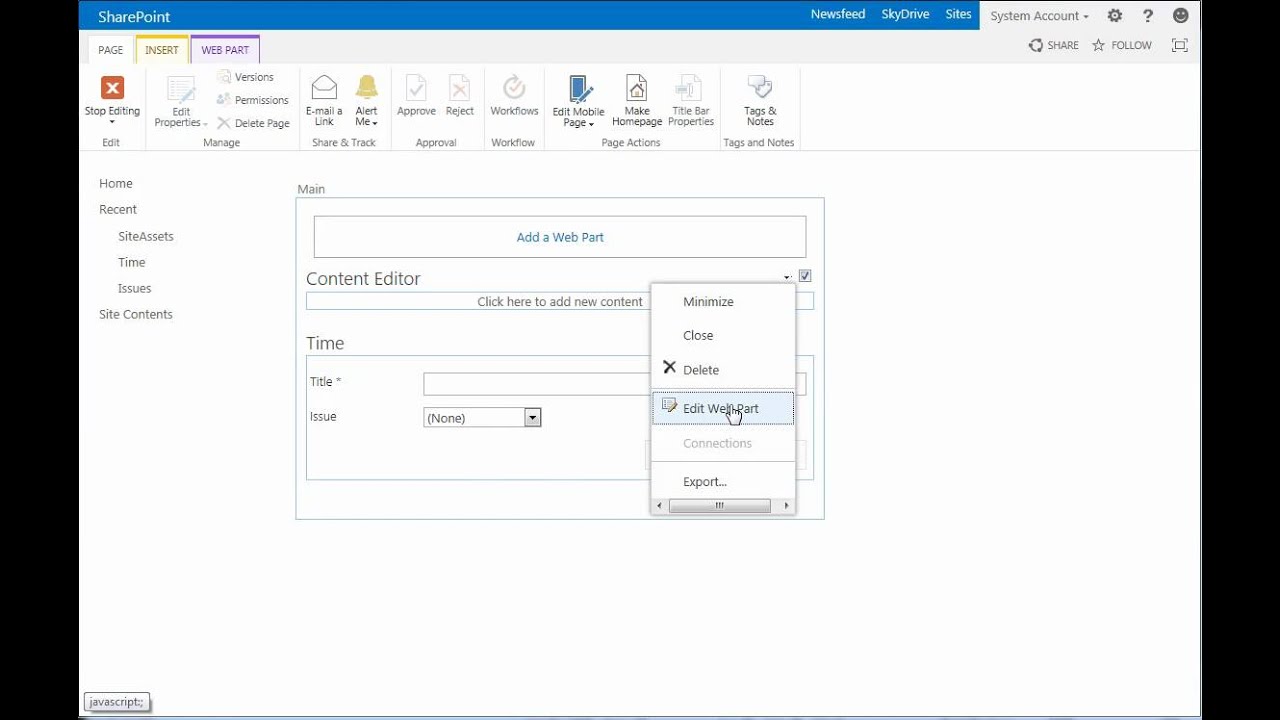Click the Time web part title
1280x720 pixels.
click(325, 343)
